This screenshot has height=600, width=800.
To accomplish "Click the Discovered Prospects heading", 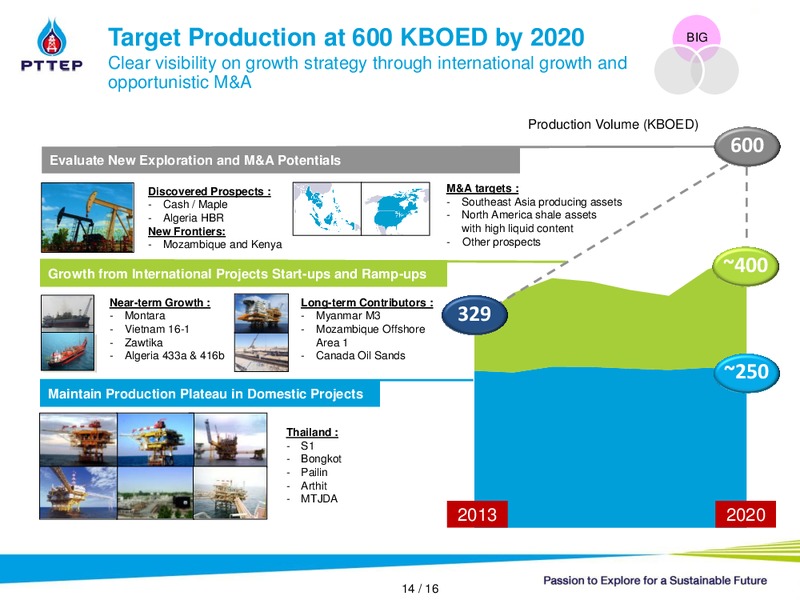I will (x=209, y=191).
